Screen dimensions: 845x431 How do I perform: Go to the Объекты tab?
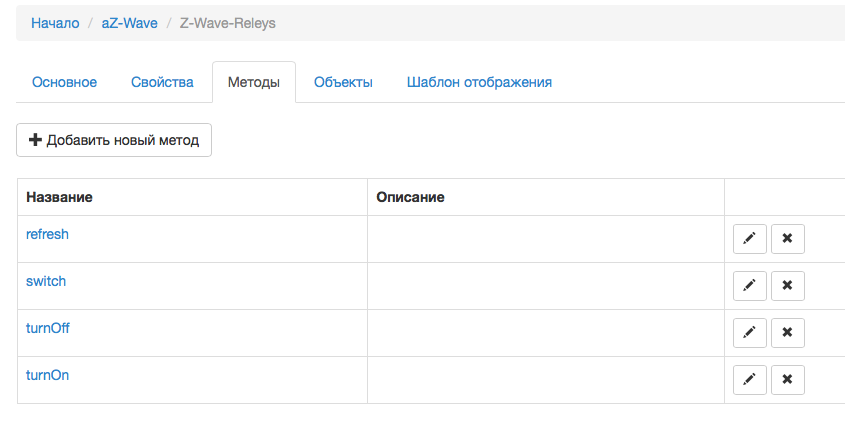pyautogui.click(x=343, y=82)
